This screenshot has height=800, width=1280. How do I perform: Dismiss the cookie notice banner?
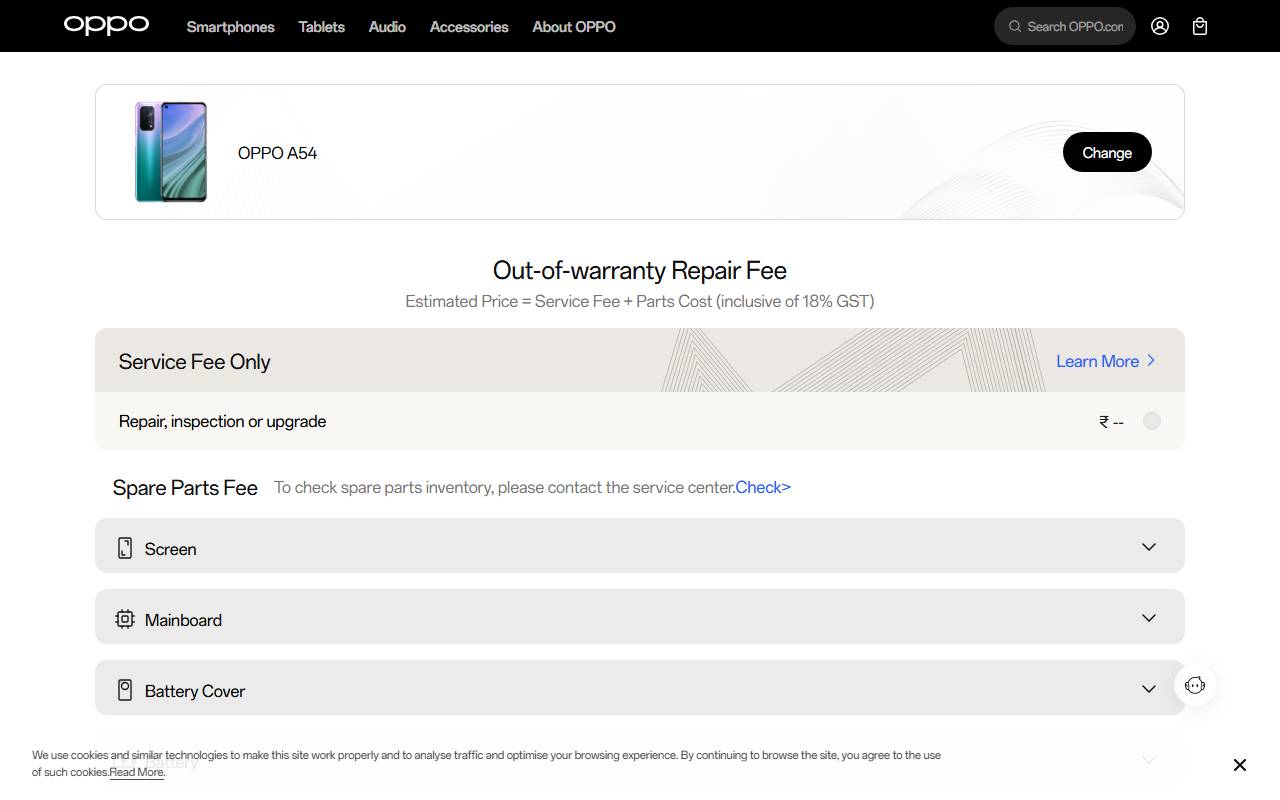click(x=1240, y=765)
